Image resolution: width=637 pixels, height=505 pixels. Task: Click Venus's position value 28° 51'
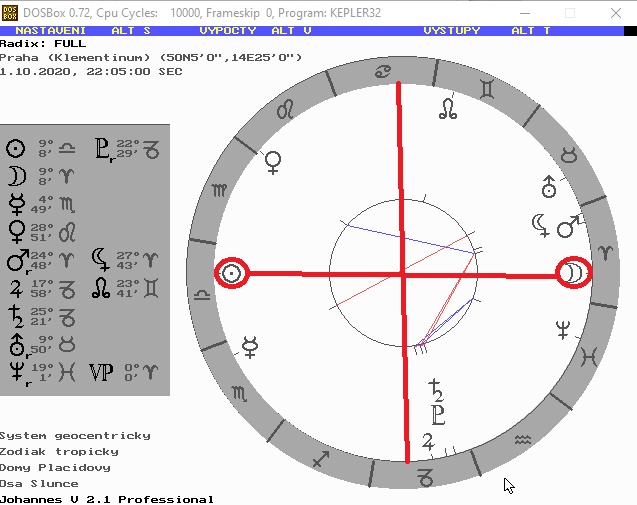click(42, 232)
